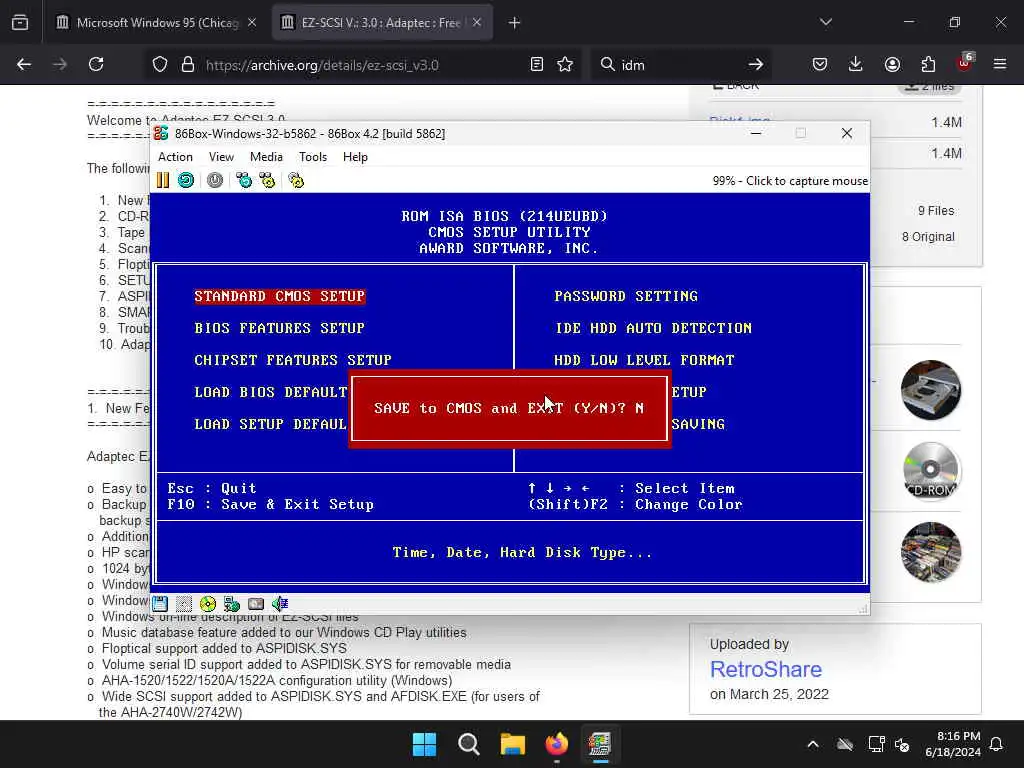Image resolution: width=1024 pixels, height=768 pixels.
Task: Go back in Firefox
Action: (x=24, y=64)
